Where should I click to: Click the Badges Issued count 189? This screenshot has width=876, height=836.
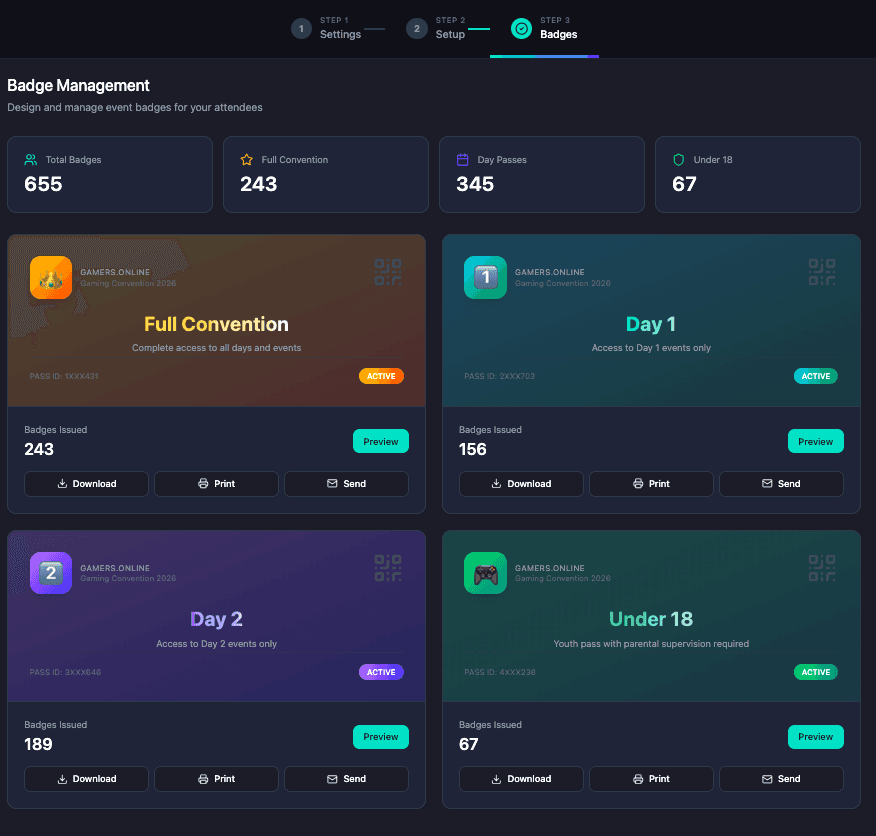click(39, 744)
